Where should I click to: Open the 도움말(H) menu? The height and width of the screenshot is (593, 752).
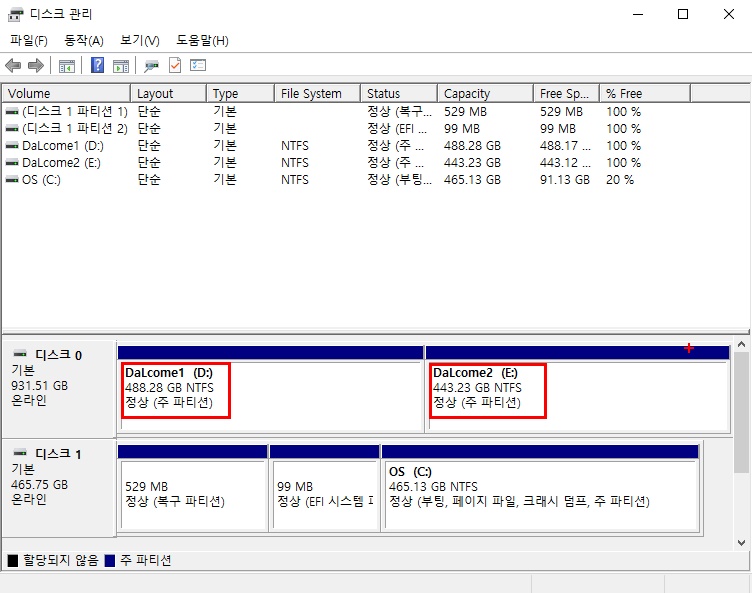[202, 41]
